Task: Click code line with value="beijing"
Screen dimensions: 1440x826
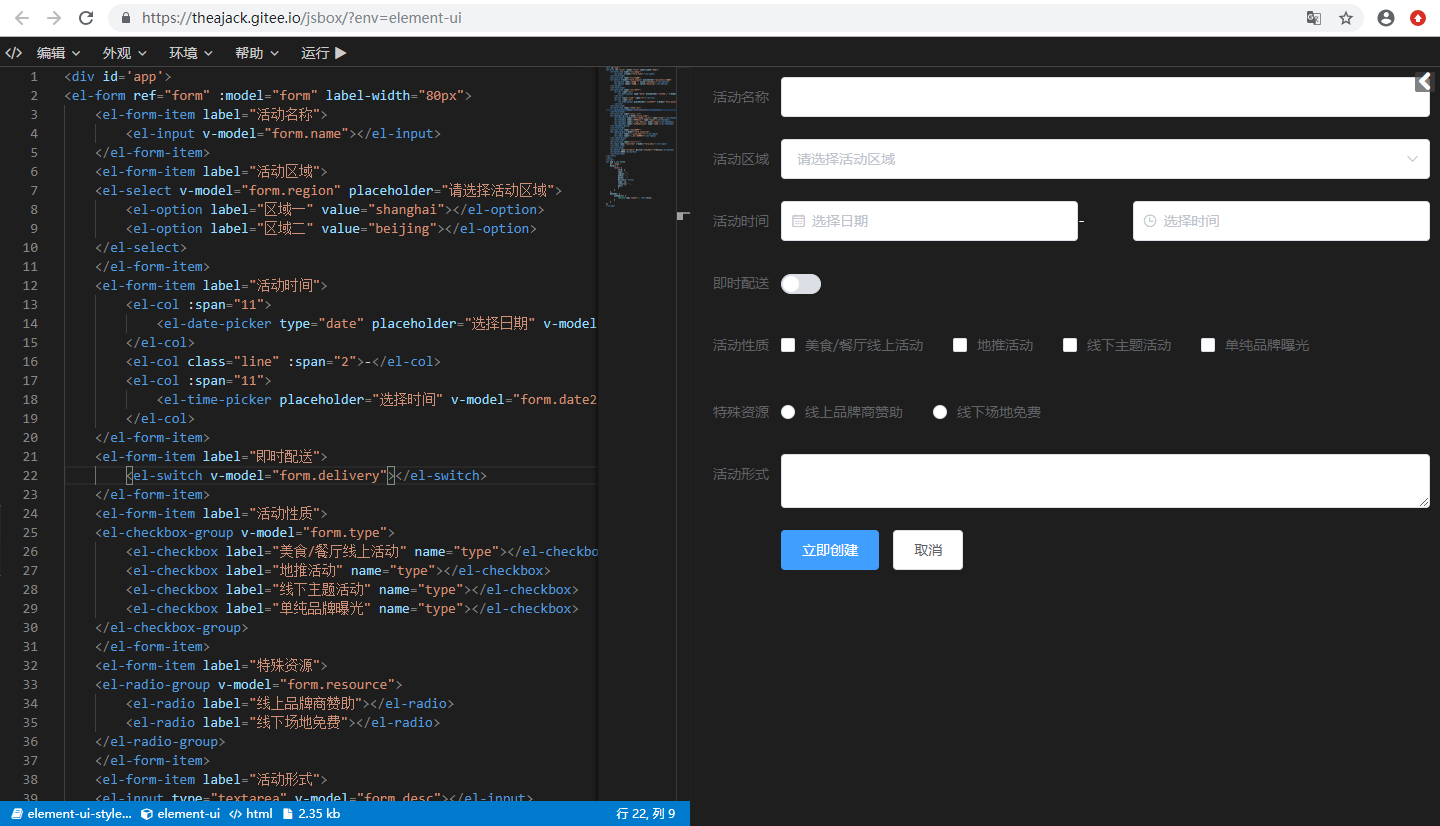Action: click(331, 228)
